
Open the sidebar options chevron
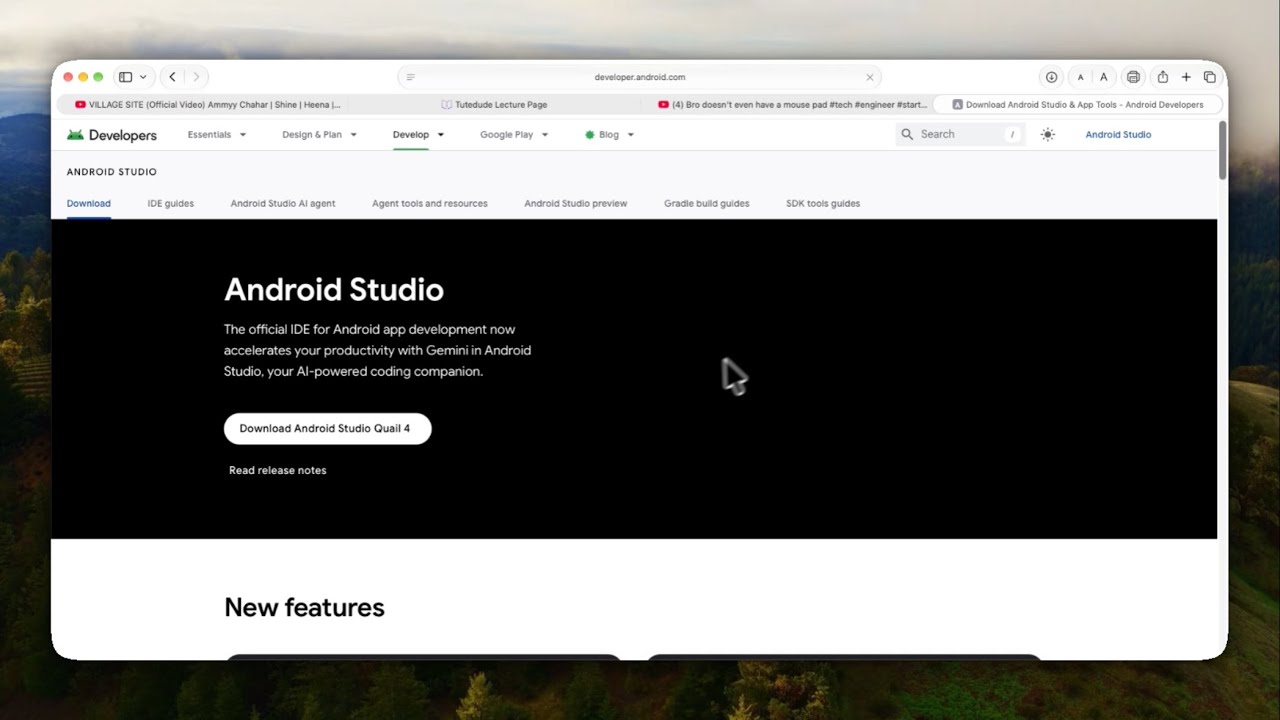tap(143, 77)
